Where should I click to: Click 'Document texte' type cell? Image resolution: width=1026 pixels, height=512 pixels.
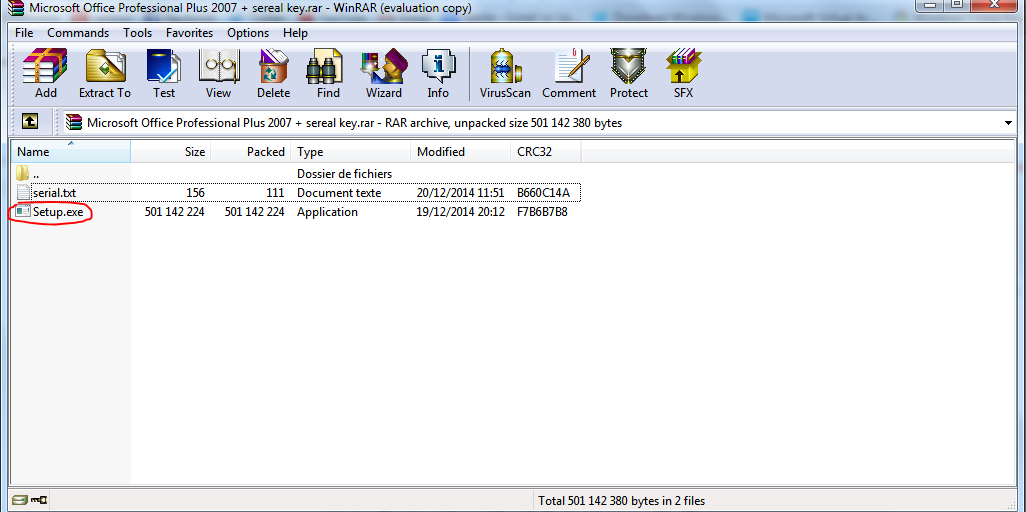[x=339, y=193]
